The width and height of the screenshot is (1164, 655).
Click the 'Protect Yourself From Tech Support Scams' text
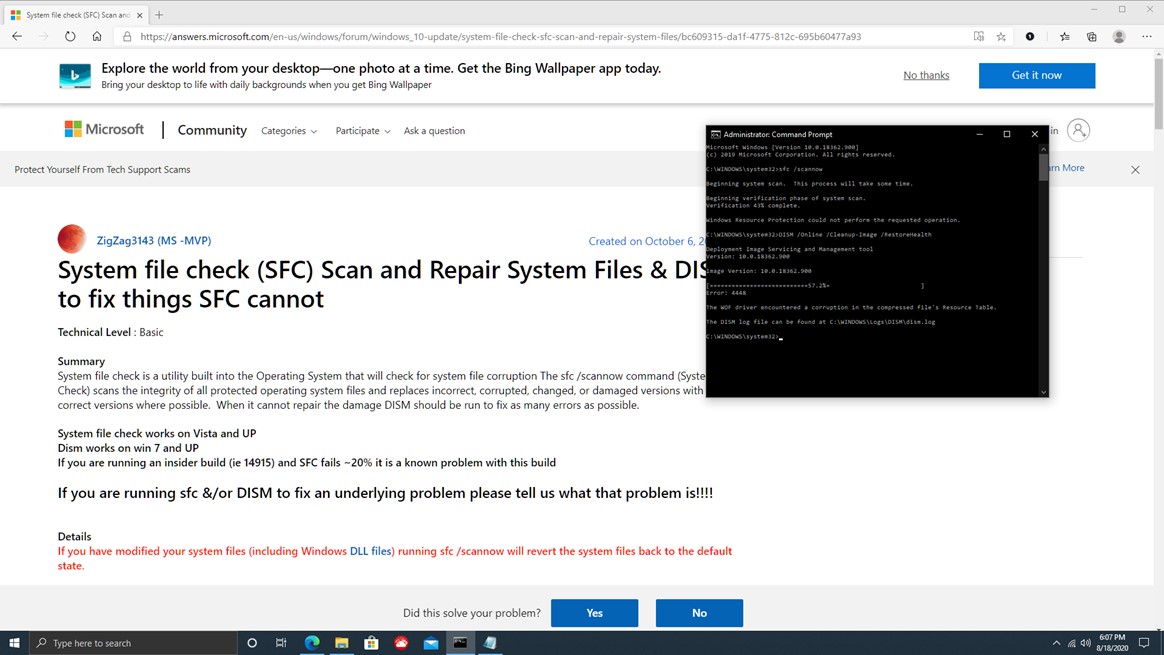click(x=102, y=169)
